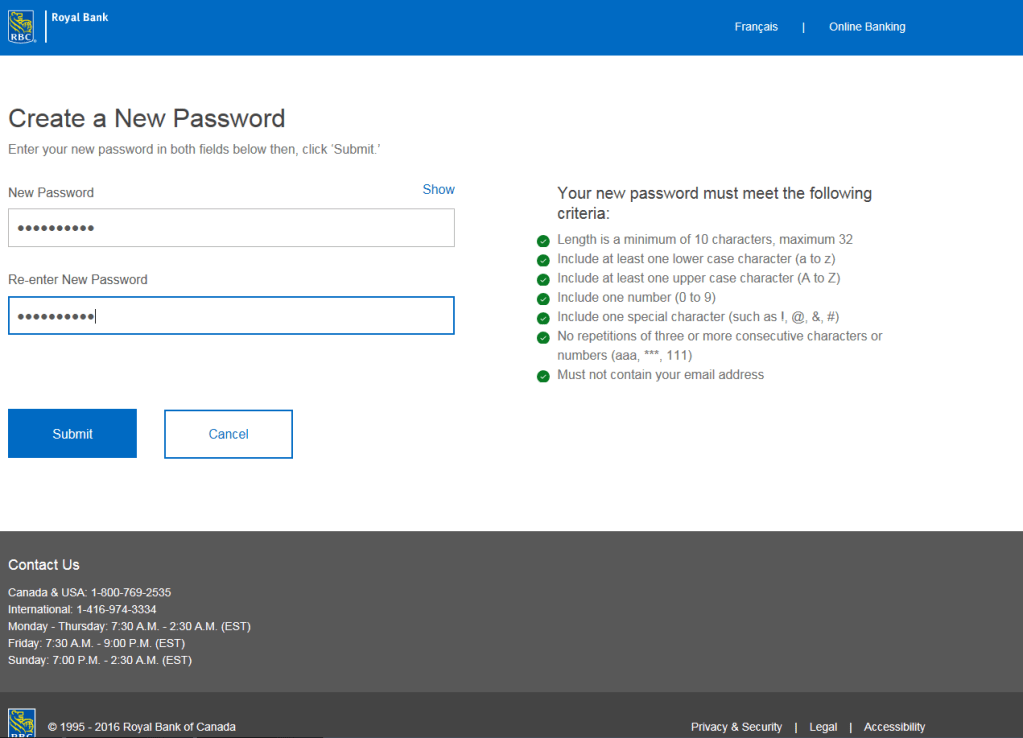1023x738 pixels.
Task: Click green checkmark beside special character criterion
Action: 543,318
